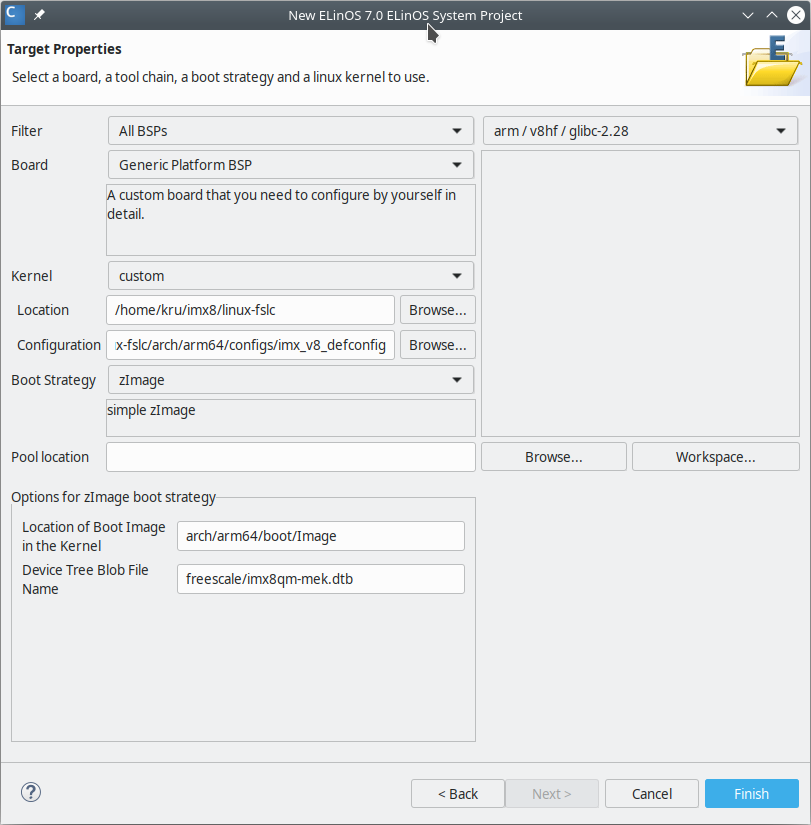Go back with the < Back button

click(457, 794)
